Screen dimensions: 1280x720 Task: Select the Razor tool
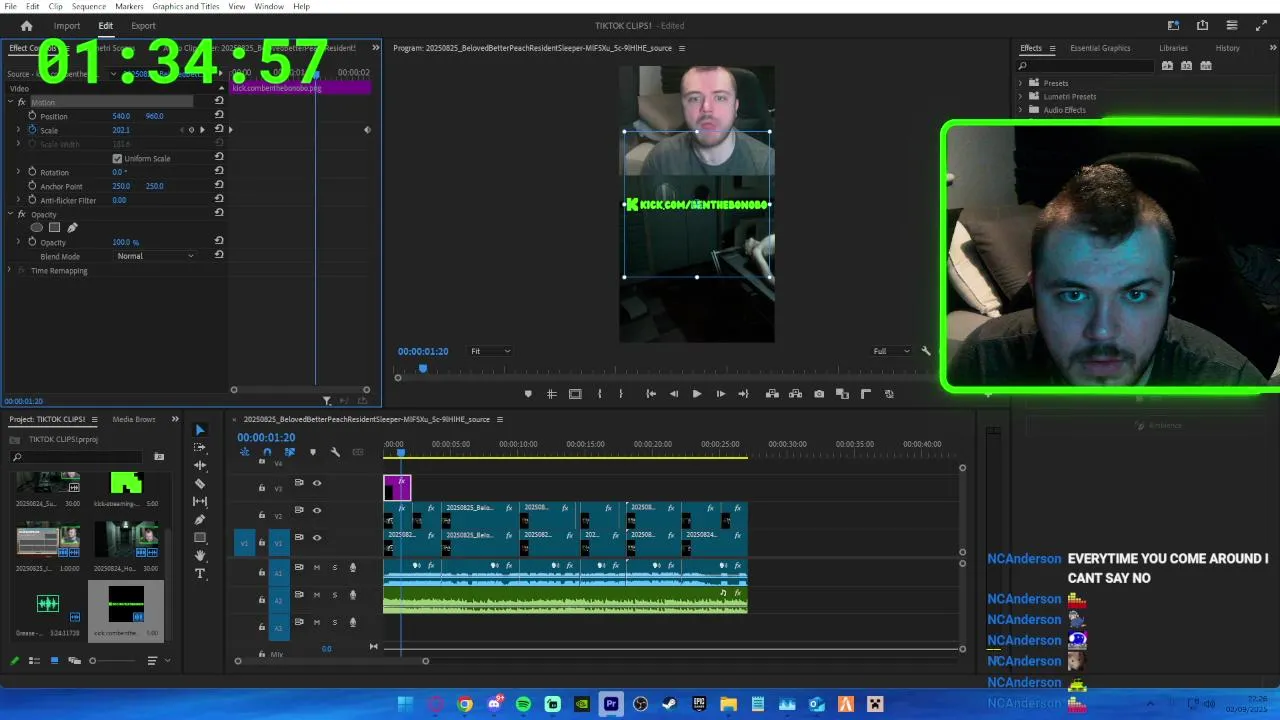200,484
